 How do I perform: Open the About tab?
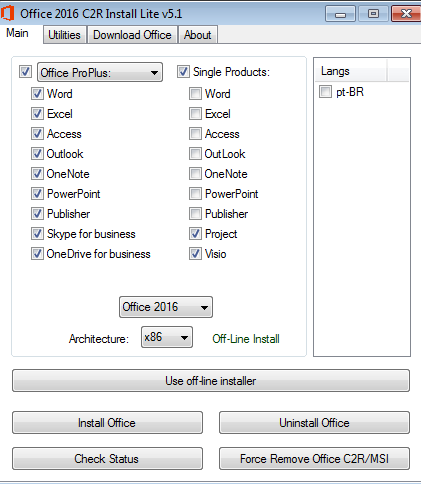(x=198, y=35)
